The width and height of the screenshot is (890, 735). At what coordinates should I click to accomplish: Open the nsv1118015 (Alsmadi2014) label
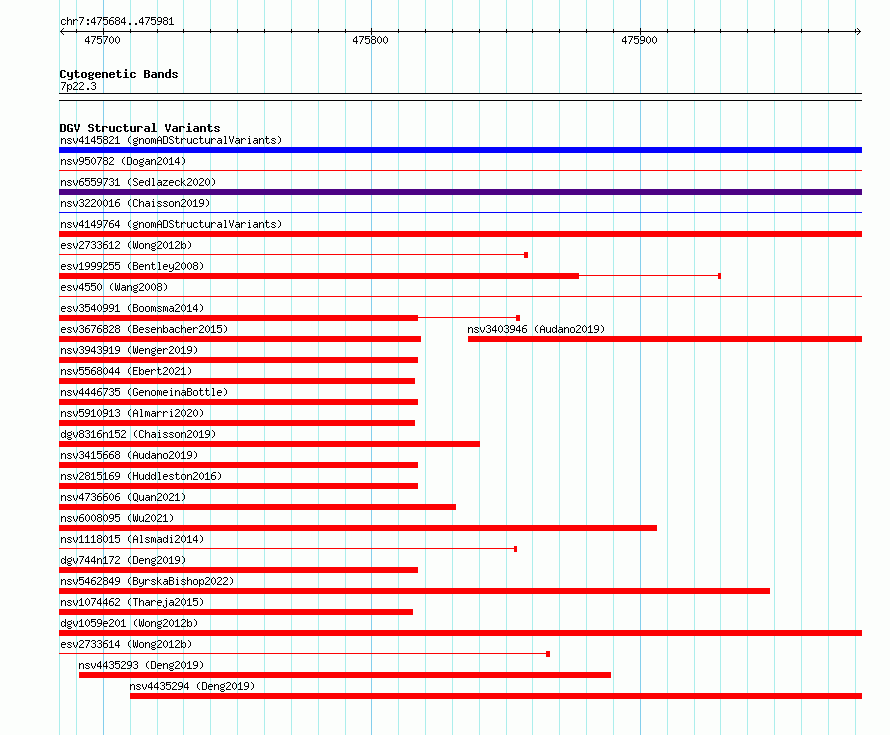pos(132,539)
